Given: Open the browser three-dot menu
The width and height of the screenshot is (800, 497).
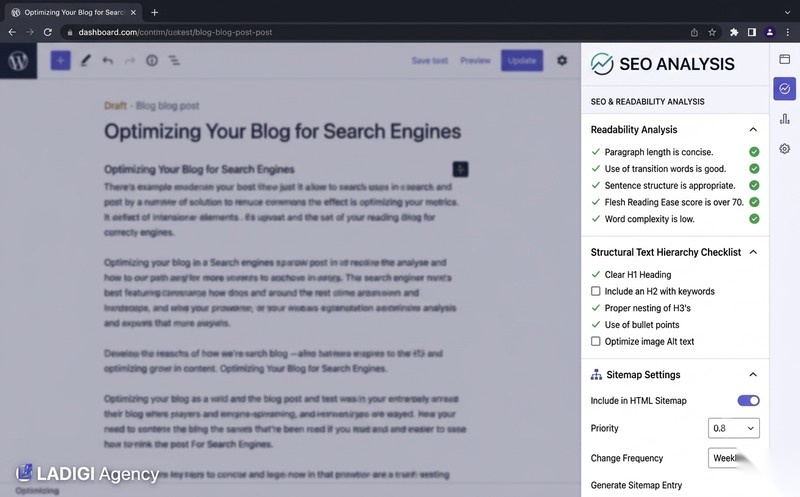Looking at the screenshot, I should pyautogui.click(x=788, y=32).
